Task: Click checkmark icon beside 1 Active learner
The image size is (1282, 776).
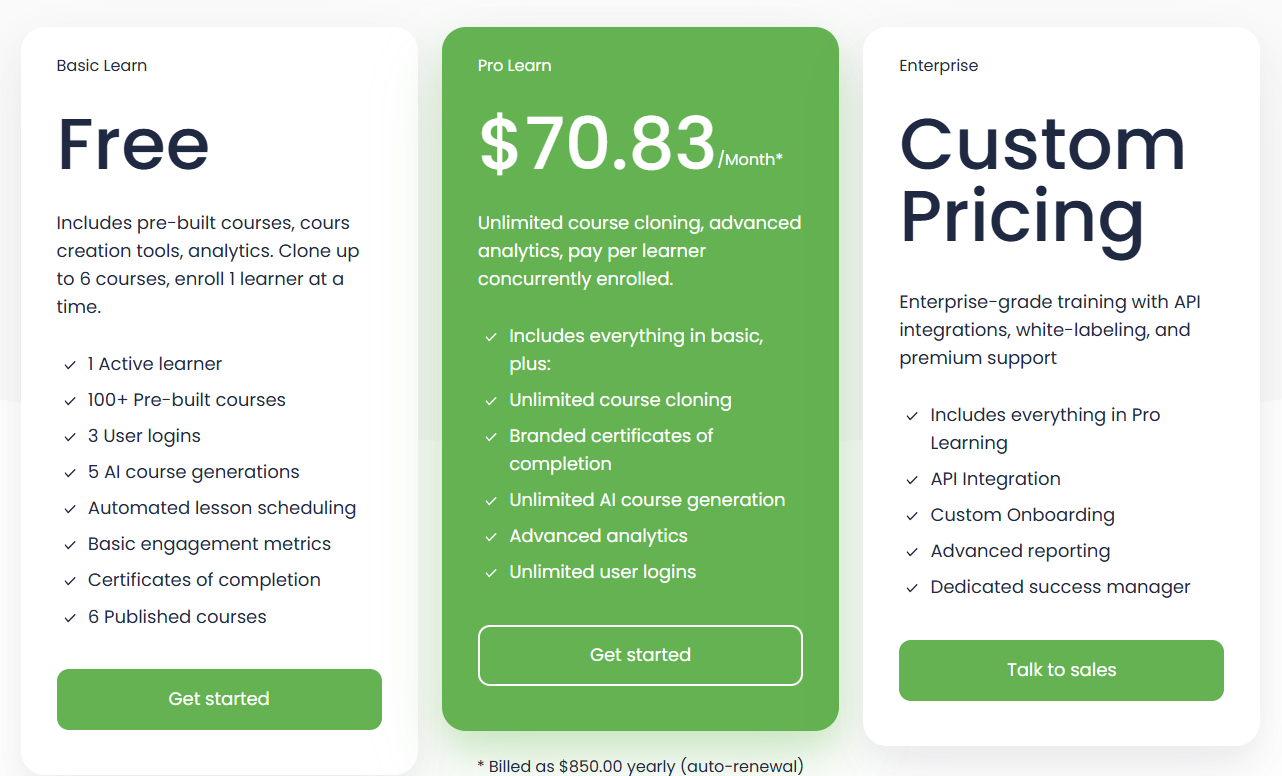Action: (70, 365)
